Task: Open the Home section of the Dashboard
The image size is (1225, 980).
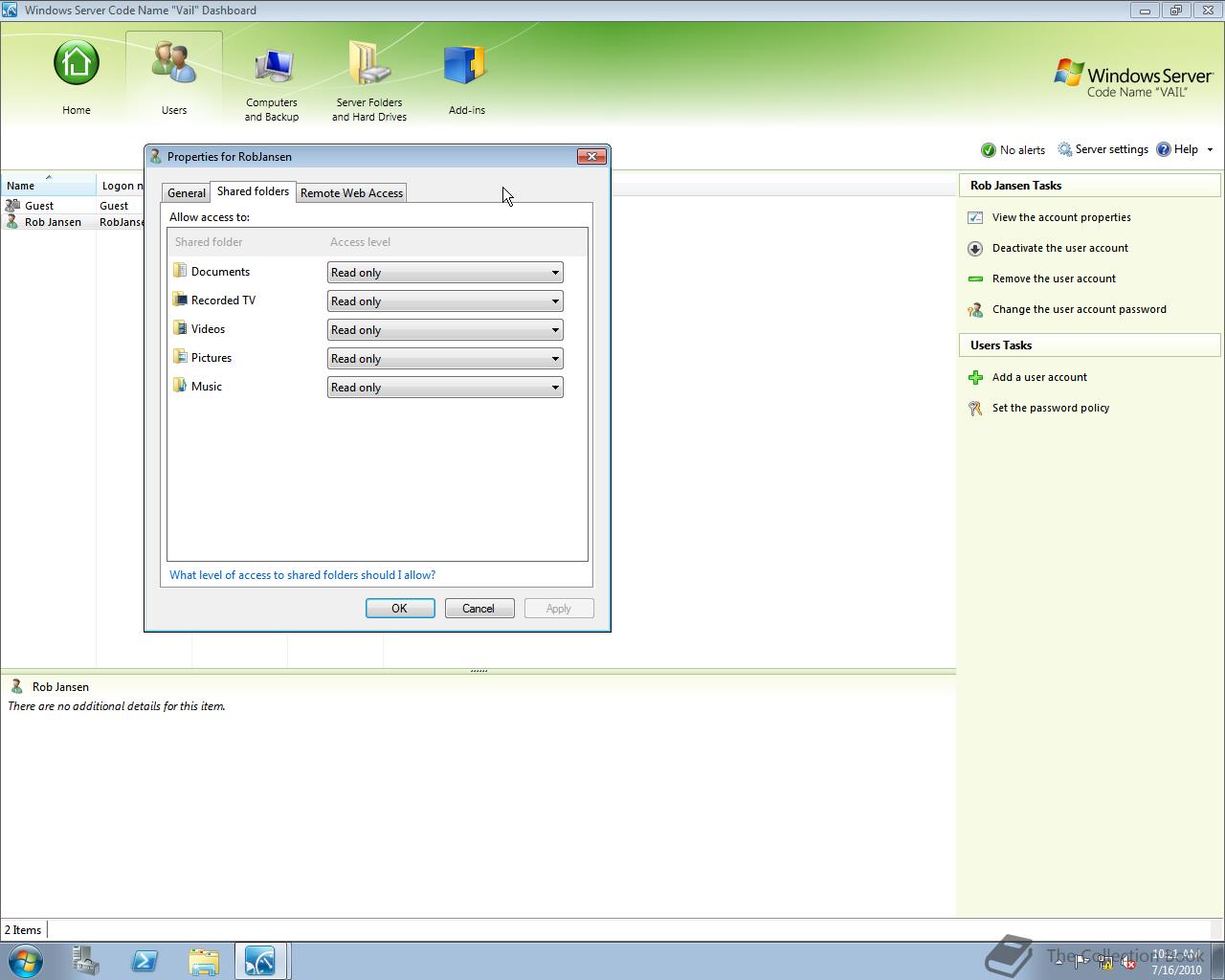Action: pos(77,78)
